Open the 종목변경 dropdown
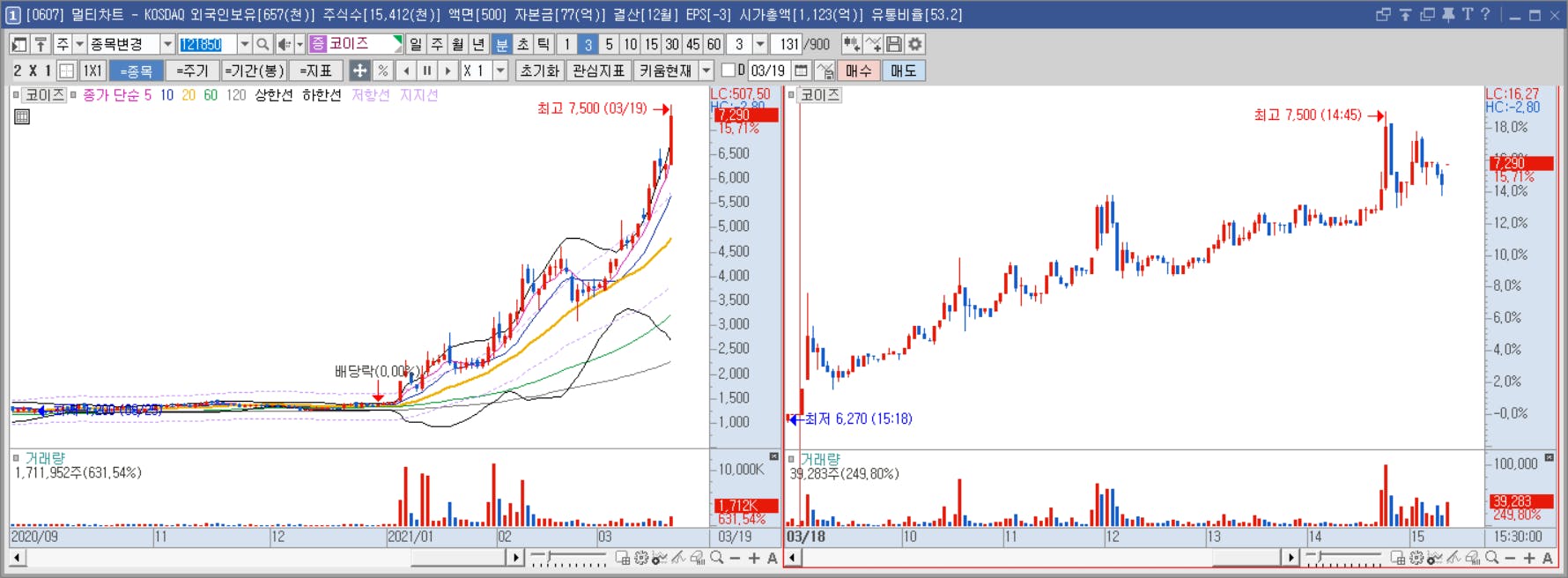This screenshot has height=578, width=1568. pos(167,44)
